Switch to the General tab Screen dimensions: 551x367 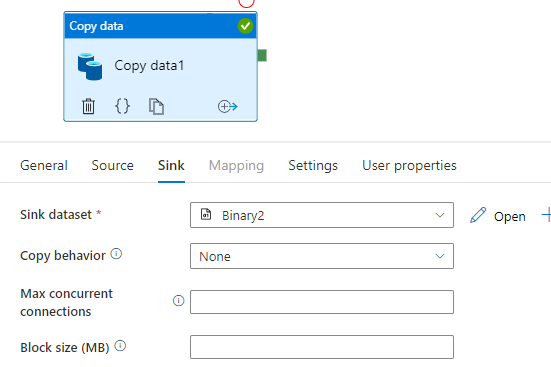point(44,166)
